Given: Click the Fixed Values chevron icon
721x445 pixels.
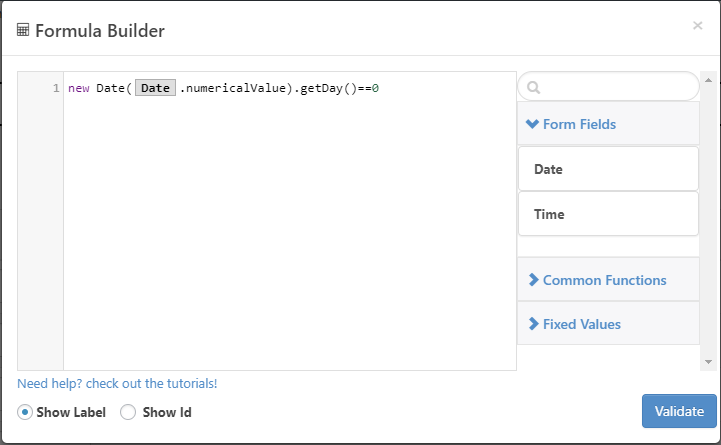Looking at the screenshot, I should [533, 324].
